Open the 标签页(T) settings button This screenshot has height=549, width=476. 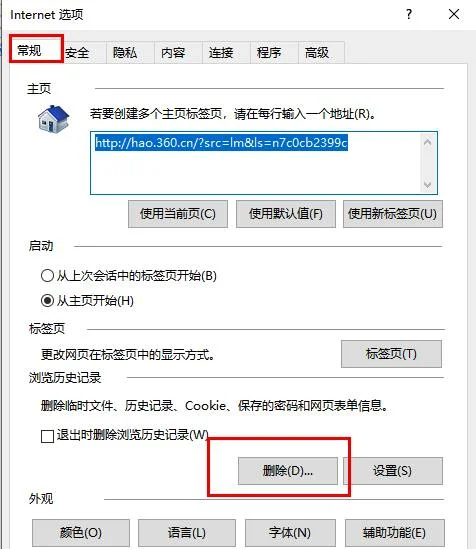click(391, 354)
